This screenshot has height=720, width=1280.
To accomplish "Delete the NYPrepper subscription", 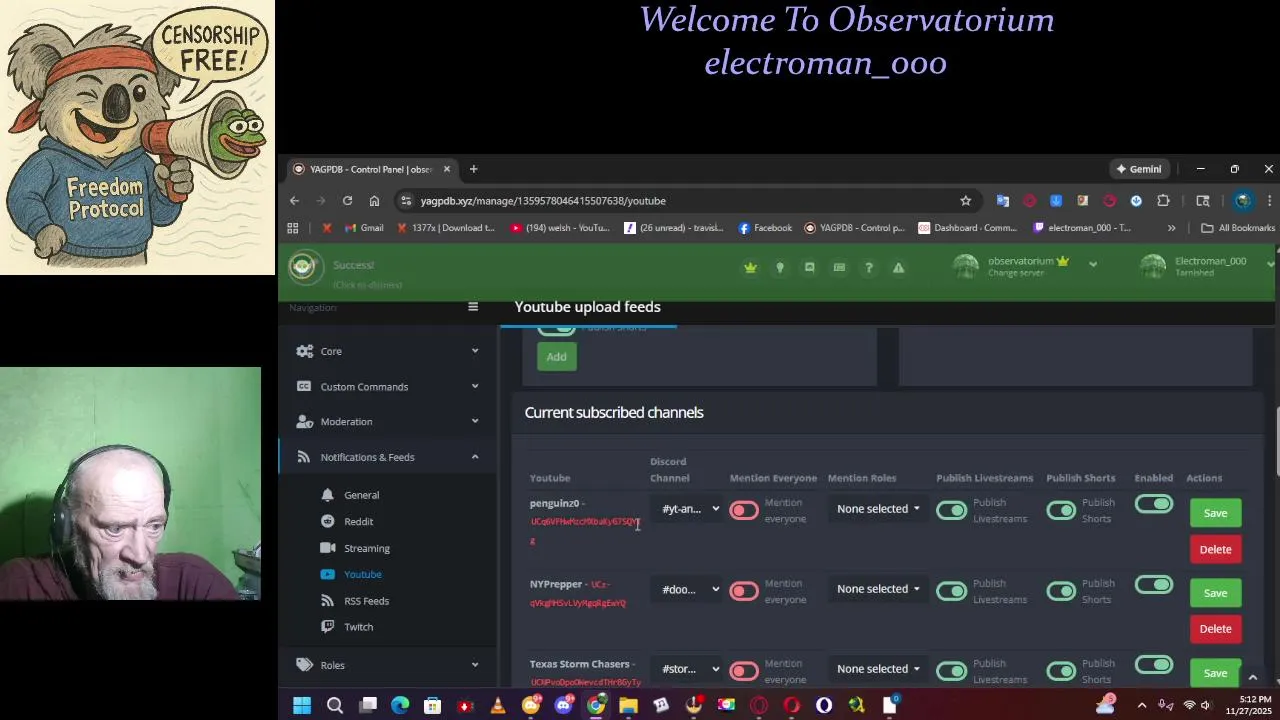I will (x=1215, y=629).
